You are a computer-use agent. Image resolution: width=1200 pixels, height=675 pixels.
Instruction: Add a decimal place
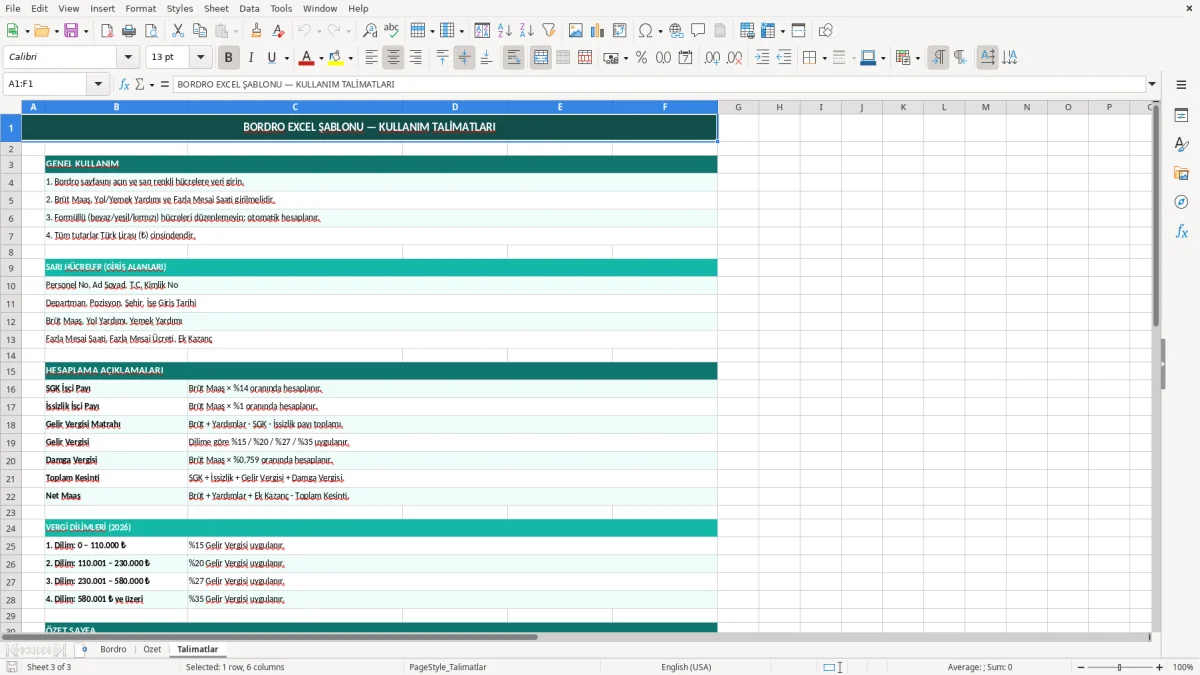tap(712, 58)
